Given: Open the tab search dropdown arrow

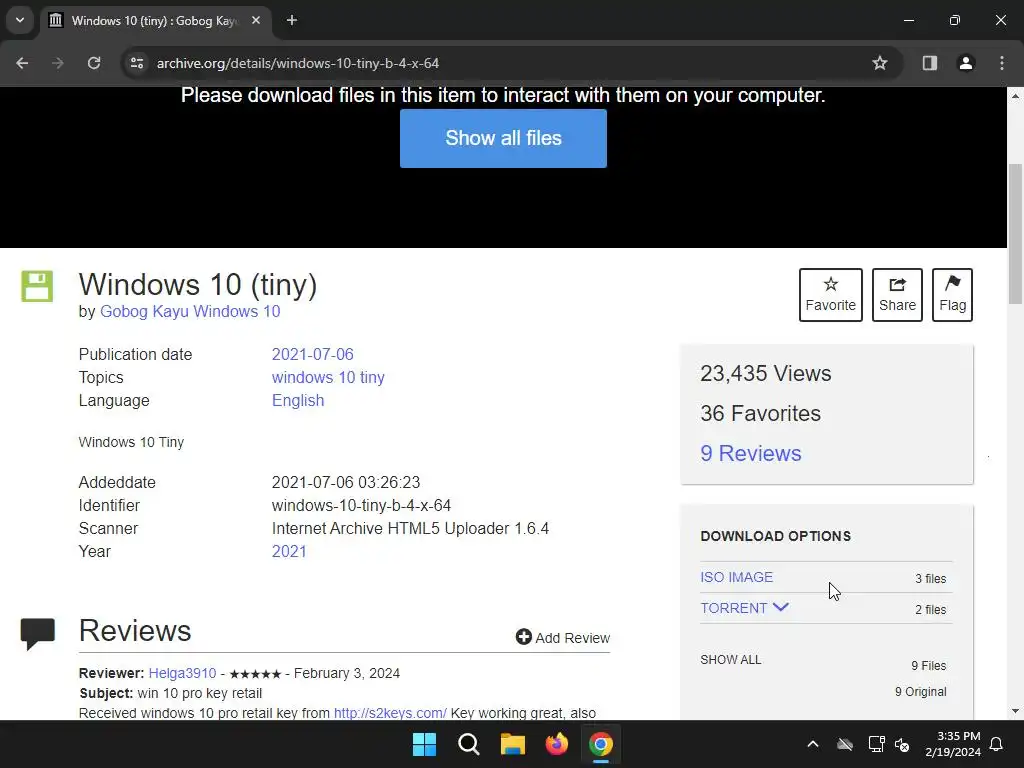Looking at the screenshot, I should click(x=20, y=20).
